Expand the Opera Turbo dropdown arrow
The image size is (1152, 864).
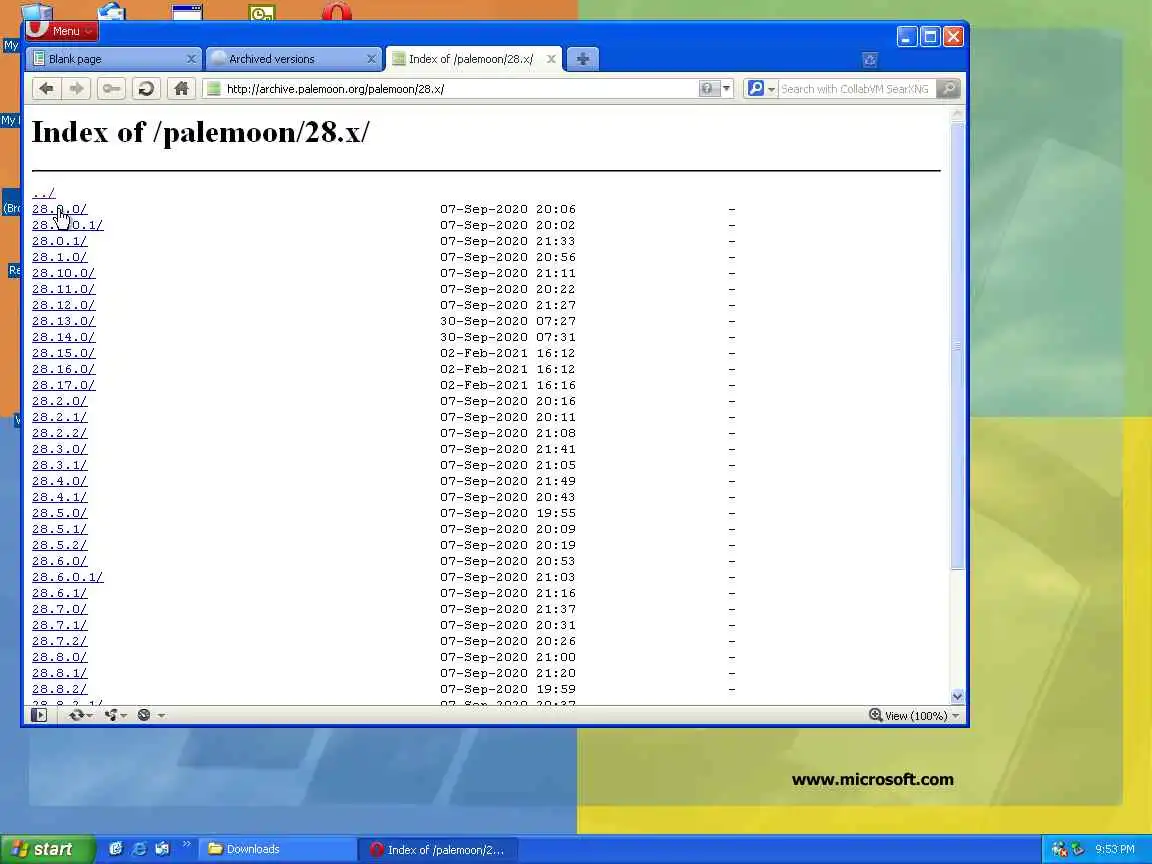point(161,716)
